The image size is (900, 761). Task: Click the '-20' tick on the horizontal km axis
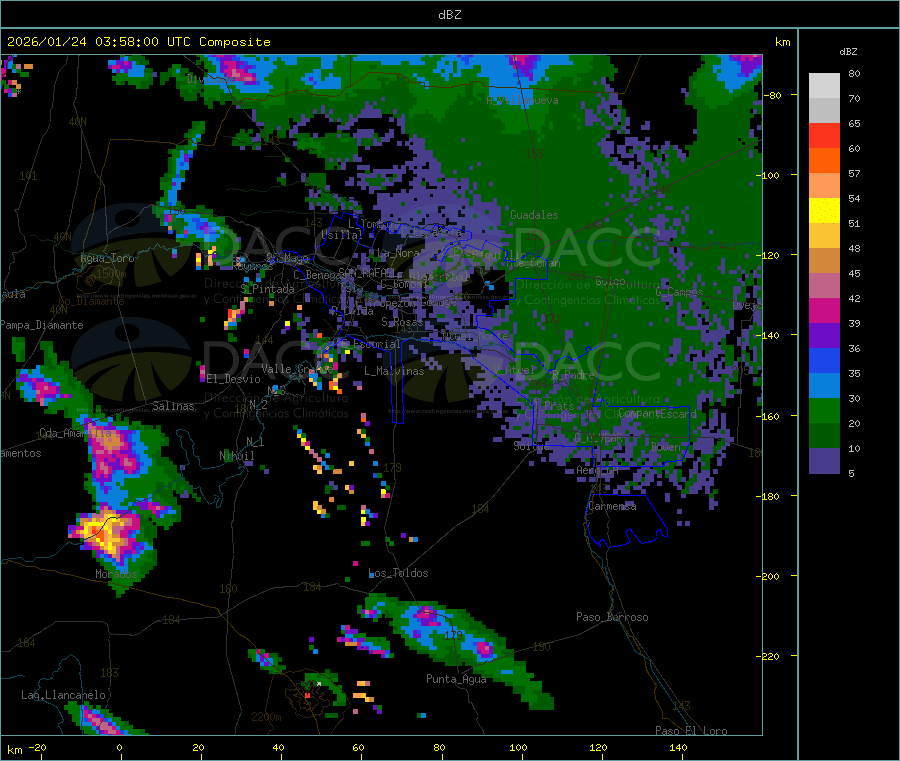coord(37,747)
